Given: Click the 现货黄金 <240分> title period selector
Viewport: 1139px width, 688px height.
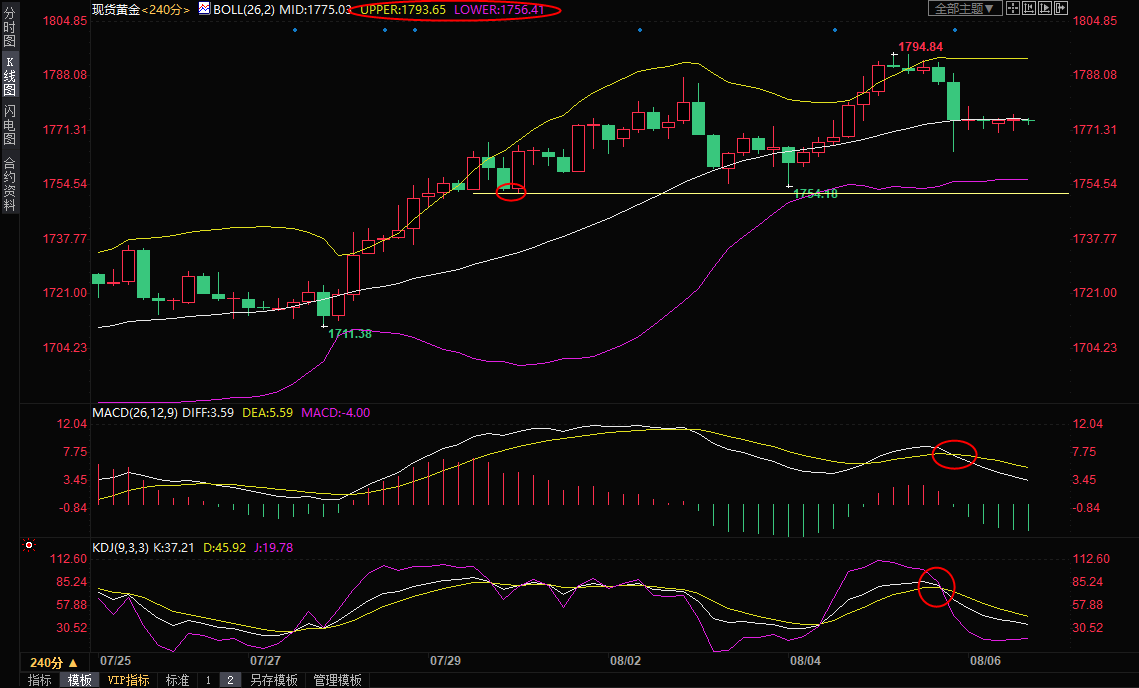Looking at the screenshot, I should click(140, 9).
